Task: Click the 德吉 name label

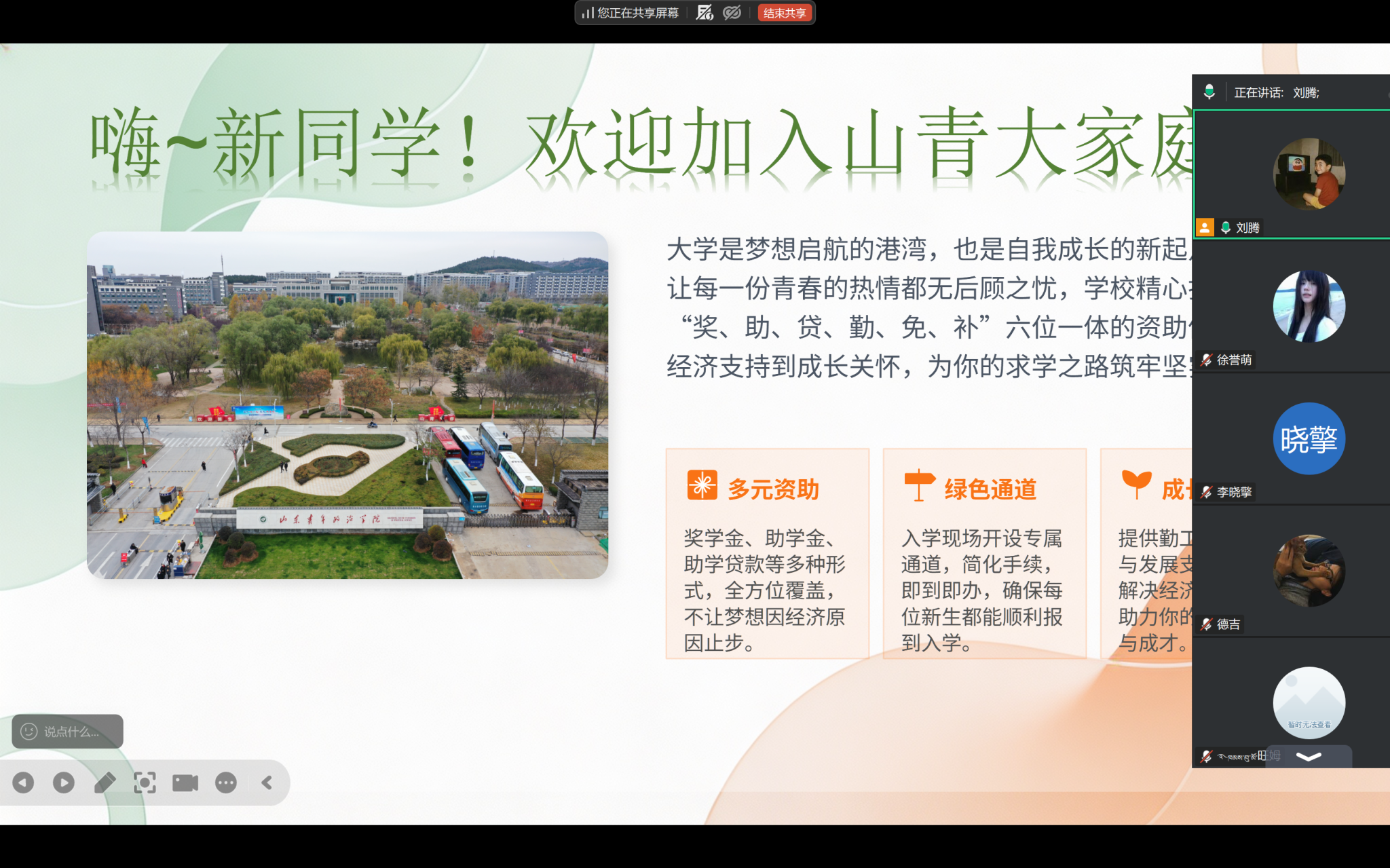Action: coord(1228,625)
